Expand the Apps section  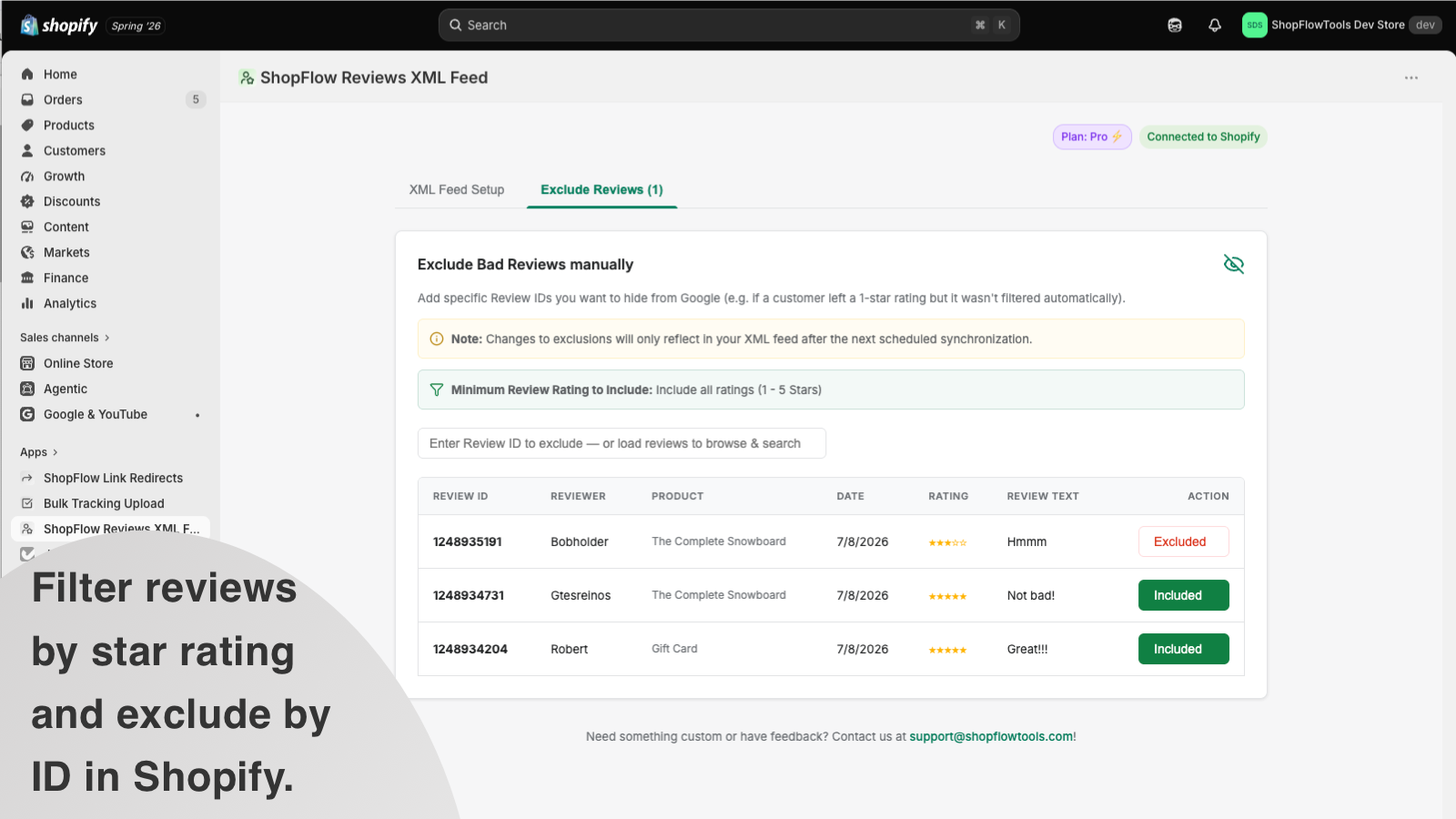pos(39,452)
